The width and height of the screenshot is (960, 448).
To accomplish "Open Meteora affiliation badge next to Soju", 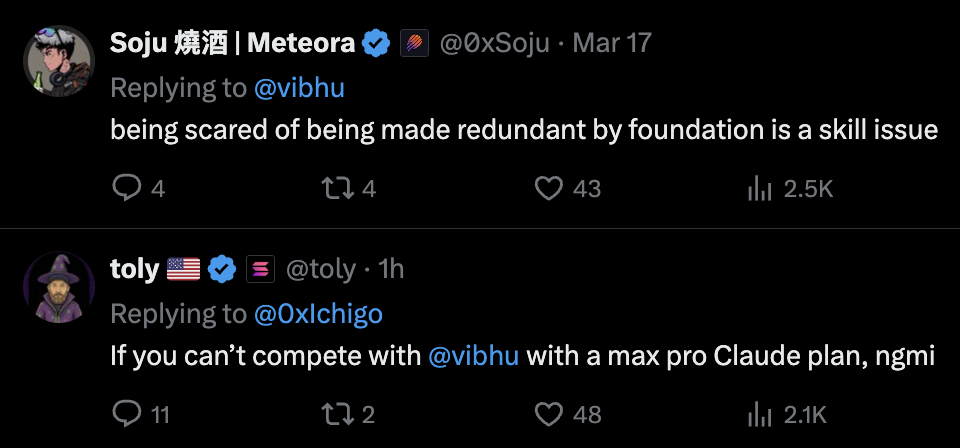I will [414, 43].
